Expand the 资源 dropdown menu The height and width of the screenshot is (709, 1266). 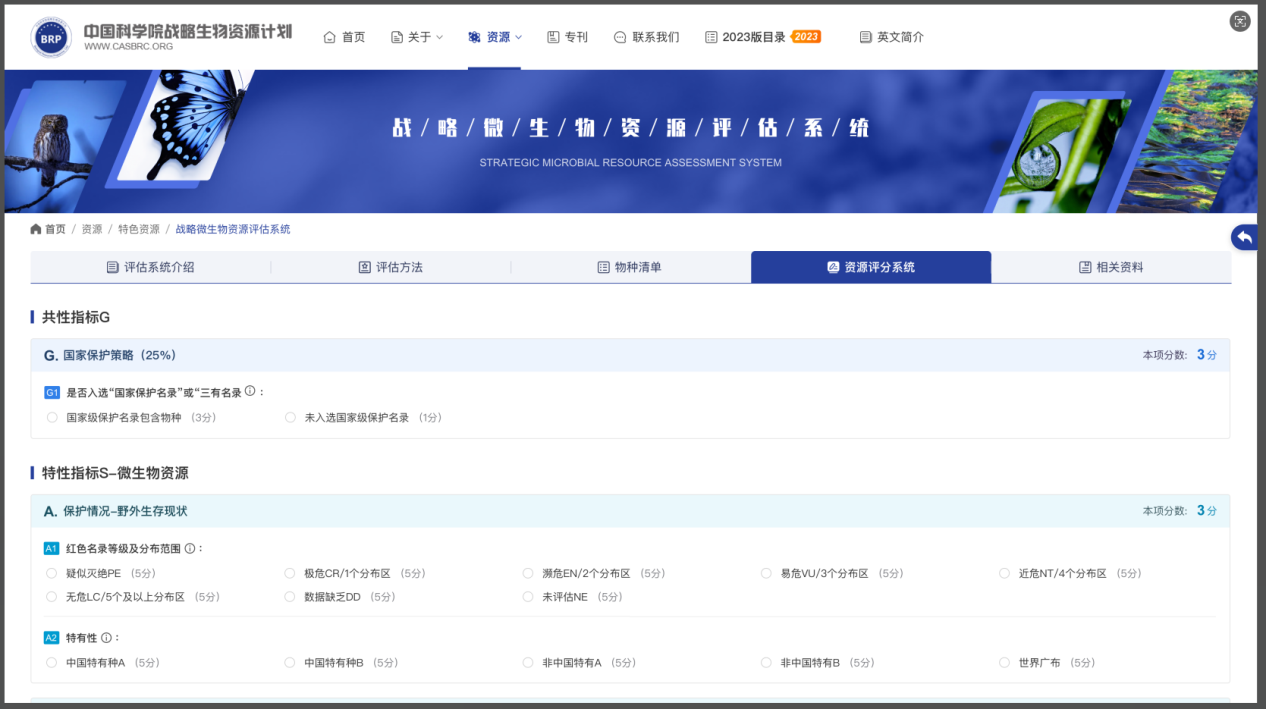coord(495,37)
